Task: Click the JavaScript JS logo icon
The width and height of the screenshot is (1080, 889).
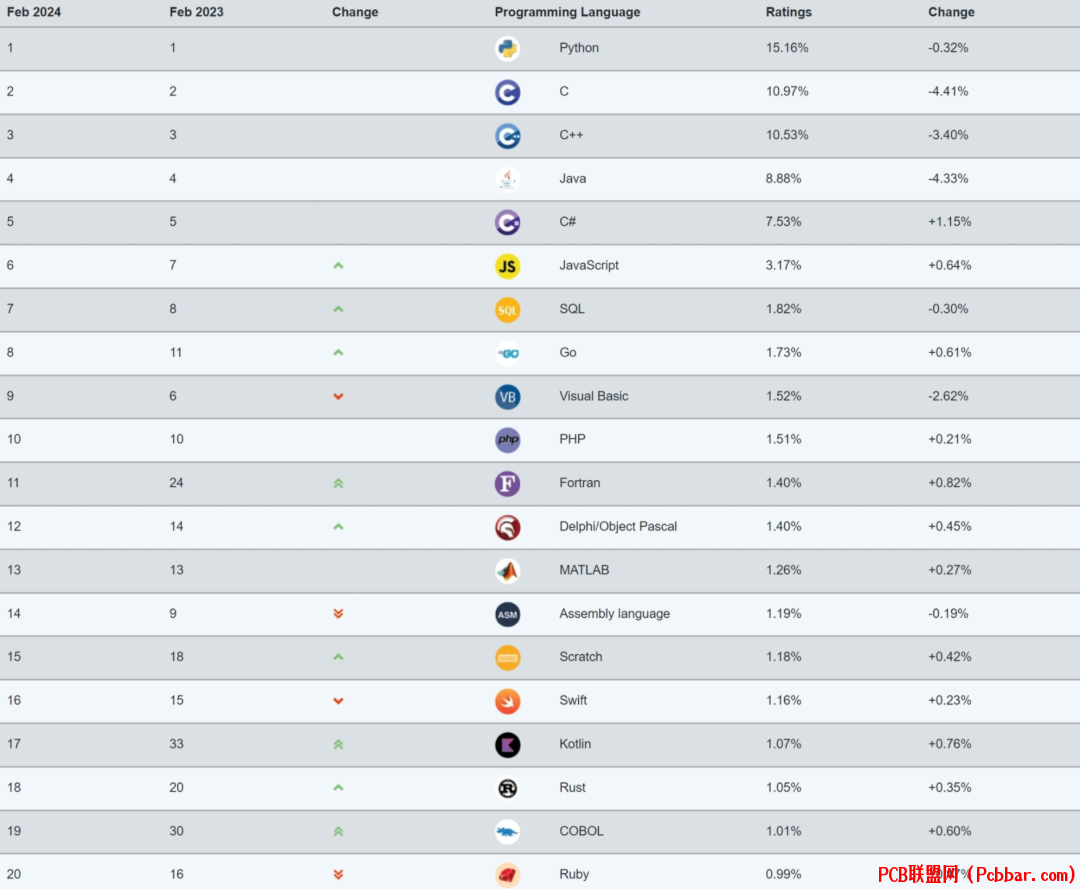Action: tap(508, 266)
